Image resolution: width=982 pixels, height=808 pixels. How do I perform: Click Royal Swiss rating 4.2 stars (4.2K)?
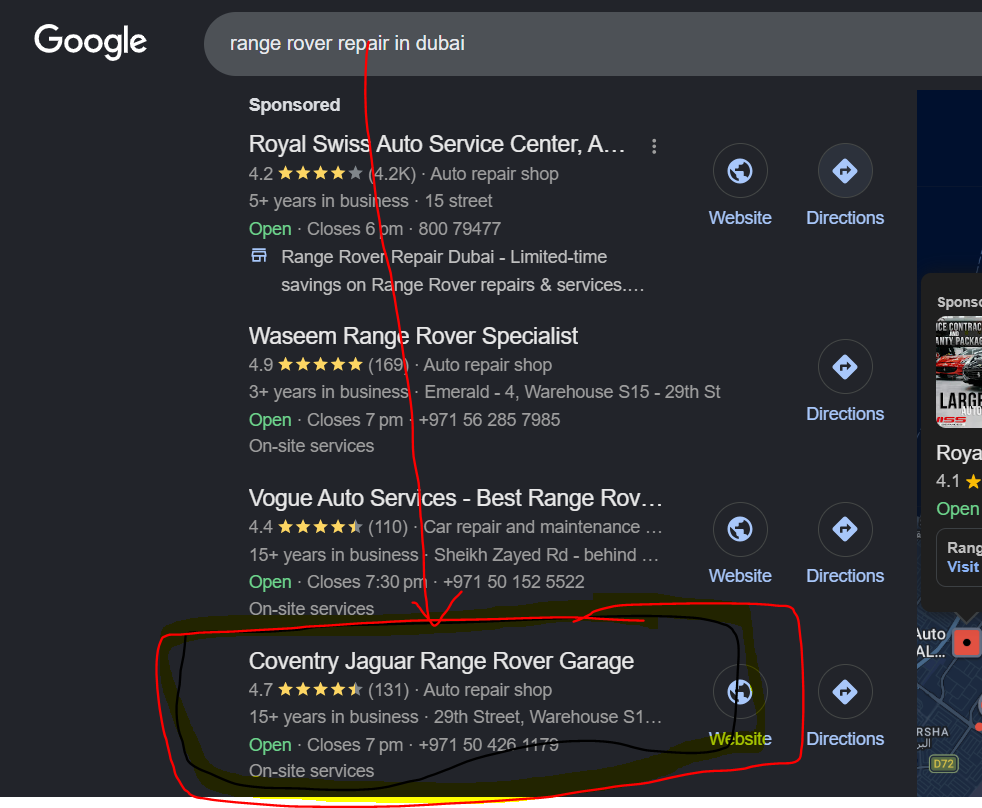(332, 174)
